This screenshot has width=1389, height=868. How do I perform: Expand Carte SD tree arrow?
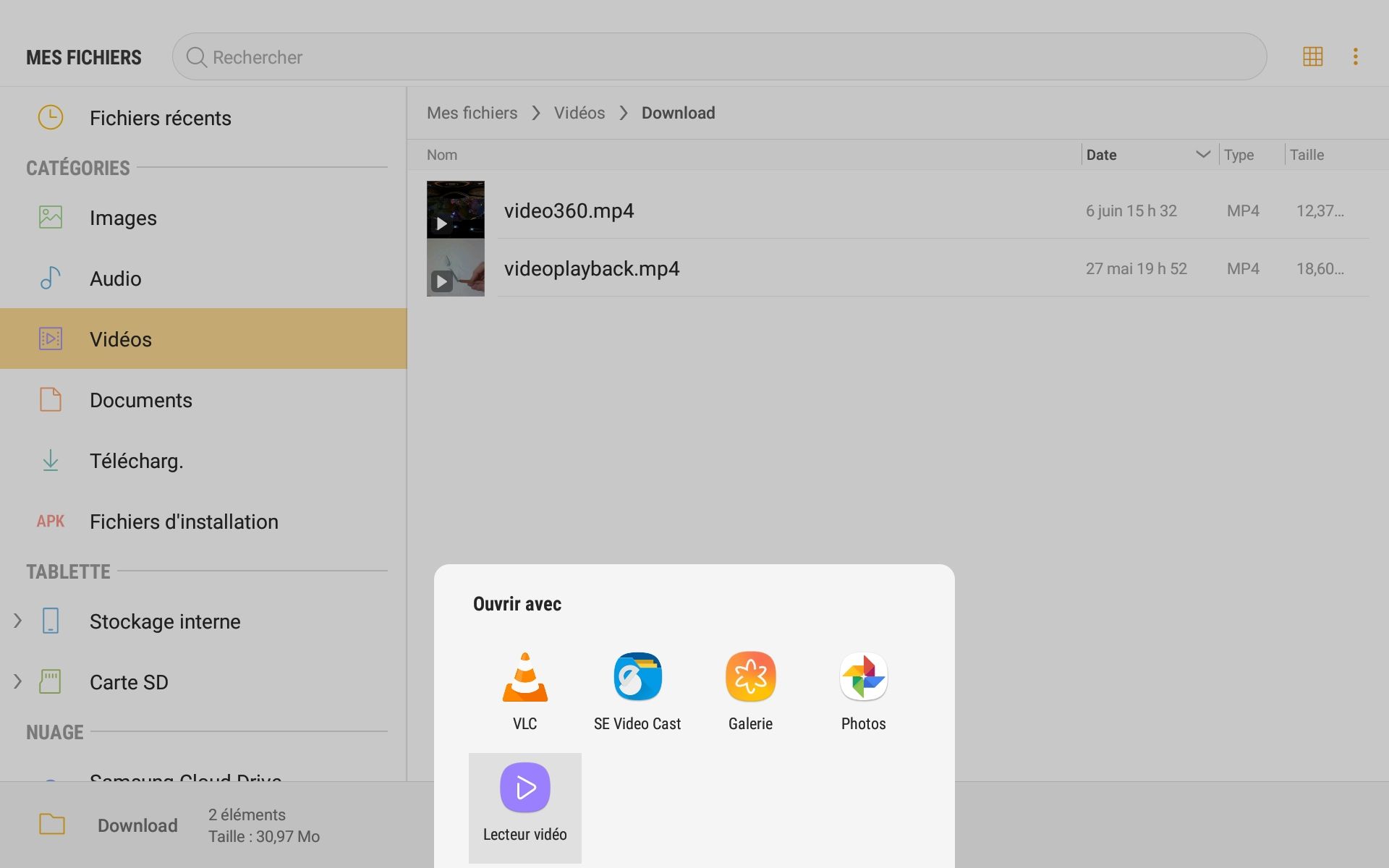point(17,681)
